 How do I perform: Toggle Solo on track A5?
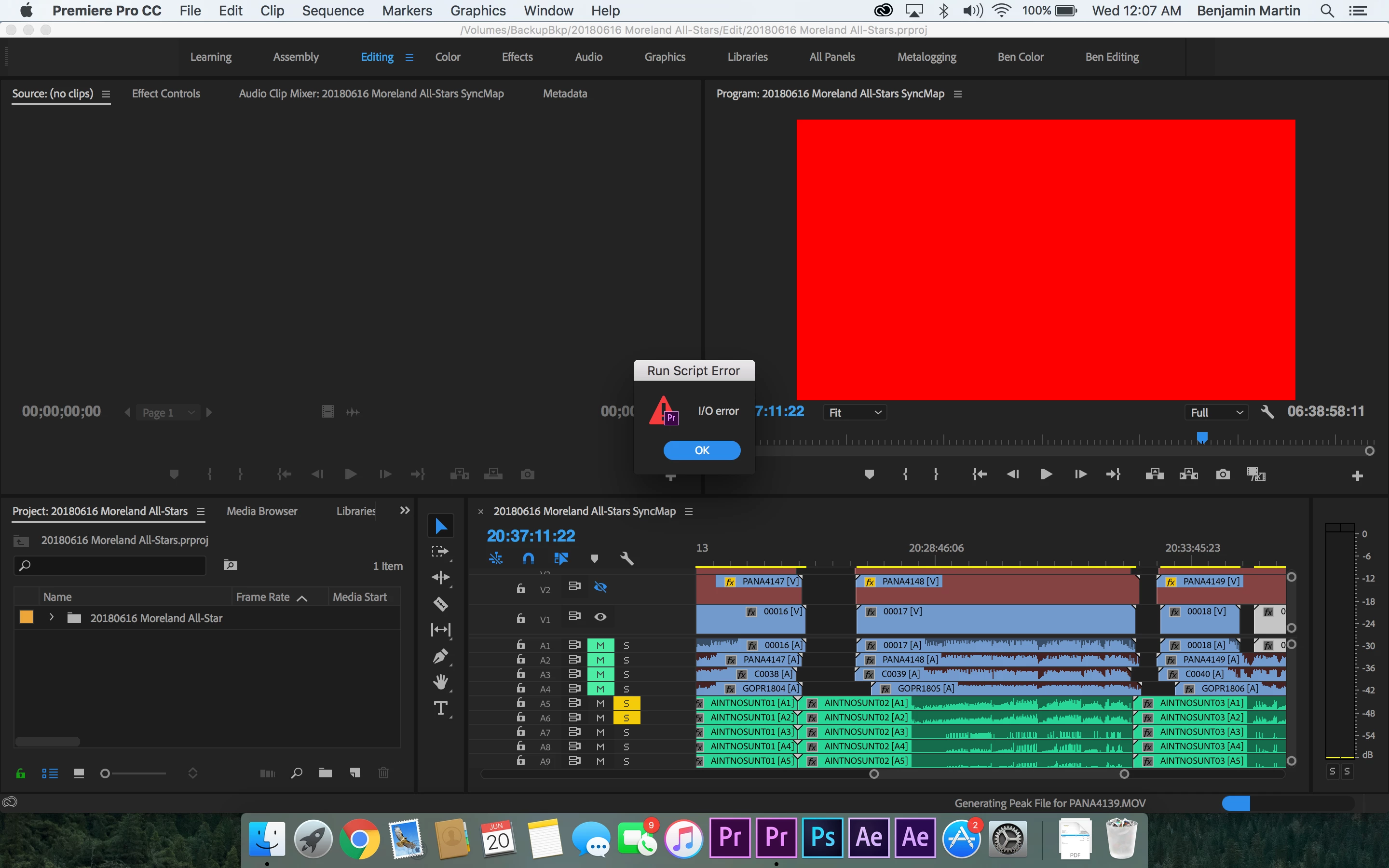click(626, 703)
